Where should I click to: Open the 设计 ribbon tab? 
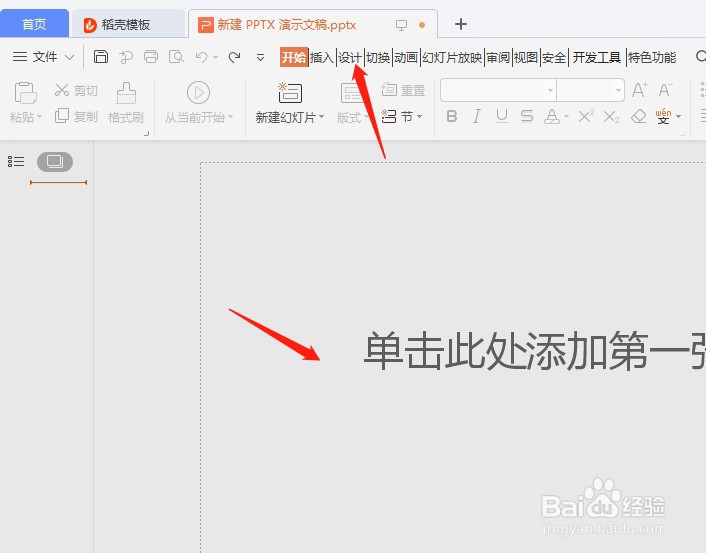point(350,57)
